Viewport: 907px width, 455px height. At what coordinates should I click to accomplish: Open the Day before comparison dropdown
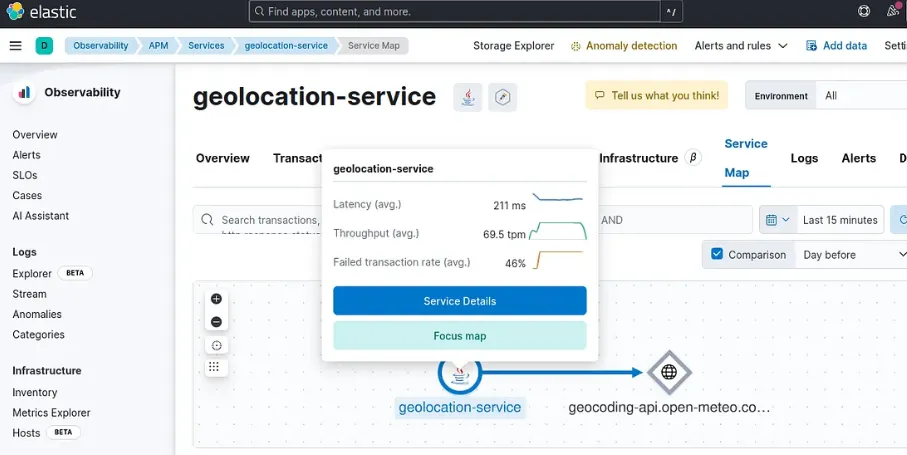point(851,255)
